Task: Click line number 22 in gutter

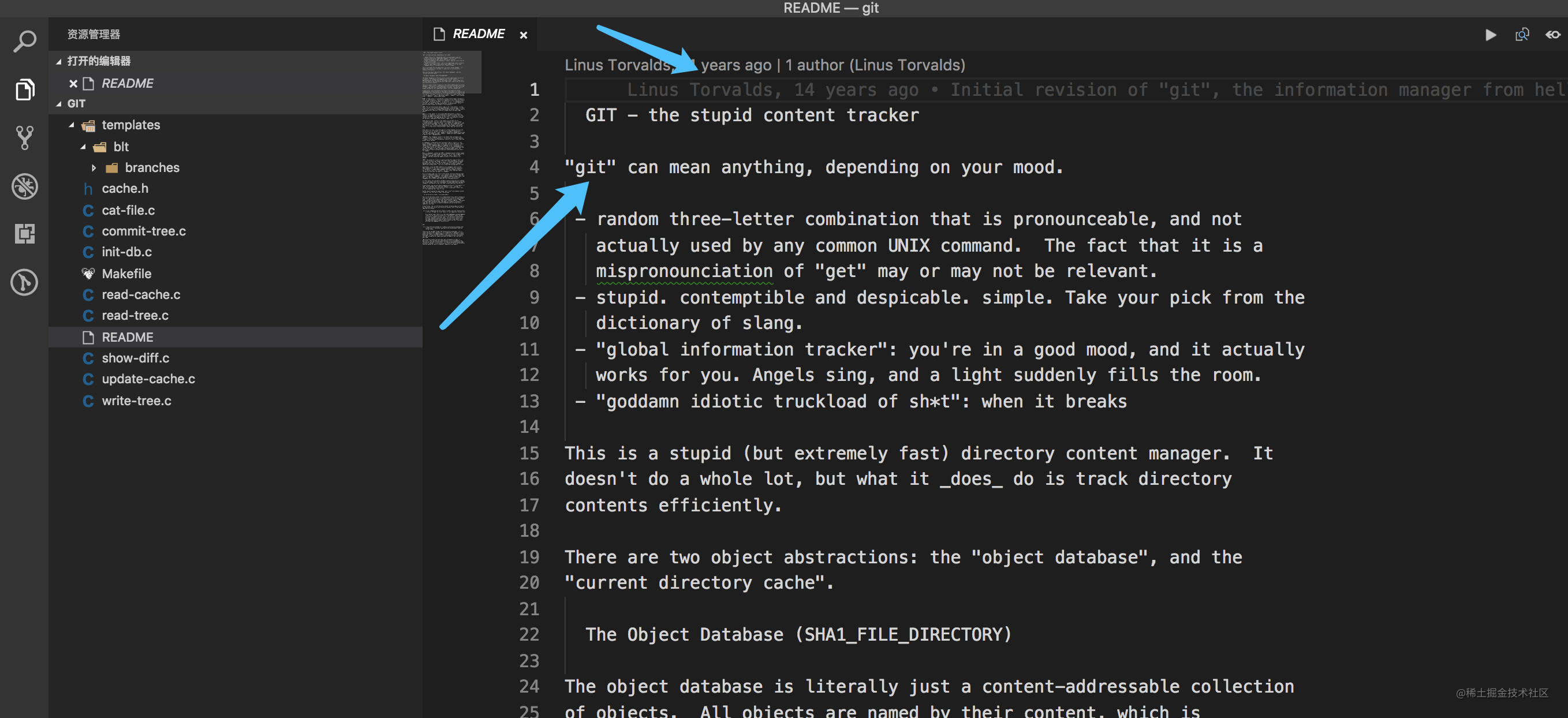Action: (529, 635)
